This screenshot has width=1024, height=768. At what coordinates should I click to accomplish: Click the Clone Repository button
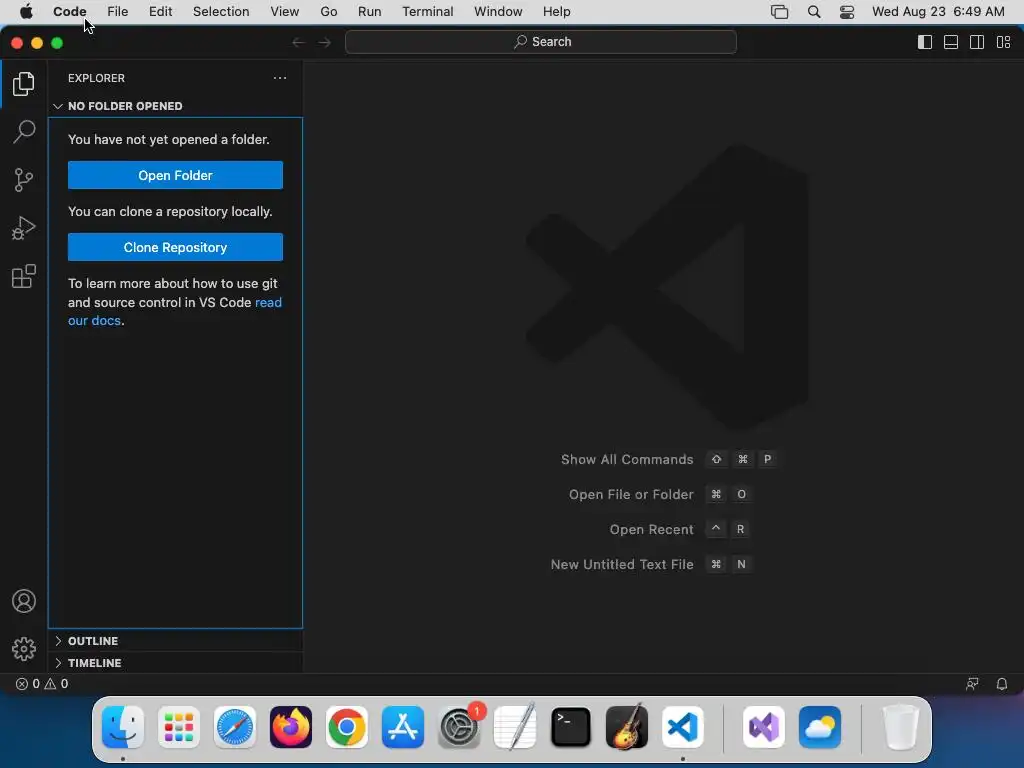(175, 247)
